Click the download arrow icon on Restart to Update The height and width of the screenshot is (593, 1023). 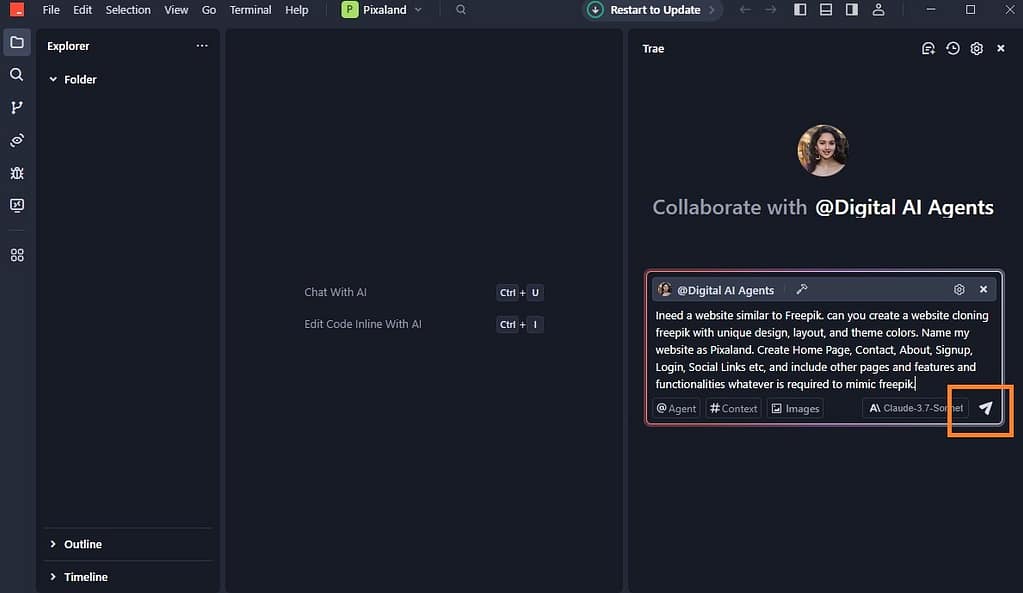click(x=595, y=10)
